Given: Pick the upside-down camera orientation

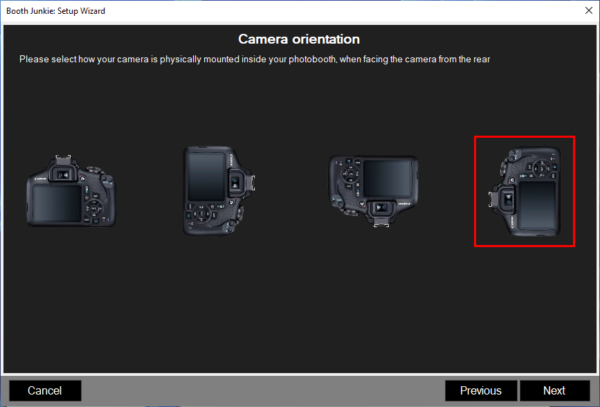Looking at the screenshot, I should [372, 189].
